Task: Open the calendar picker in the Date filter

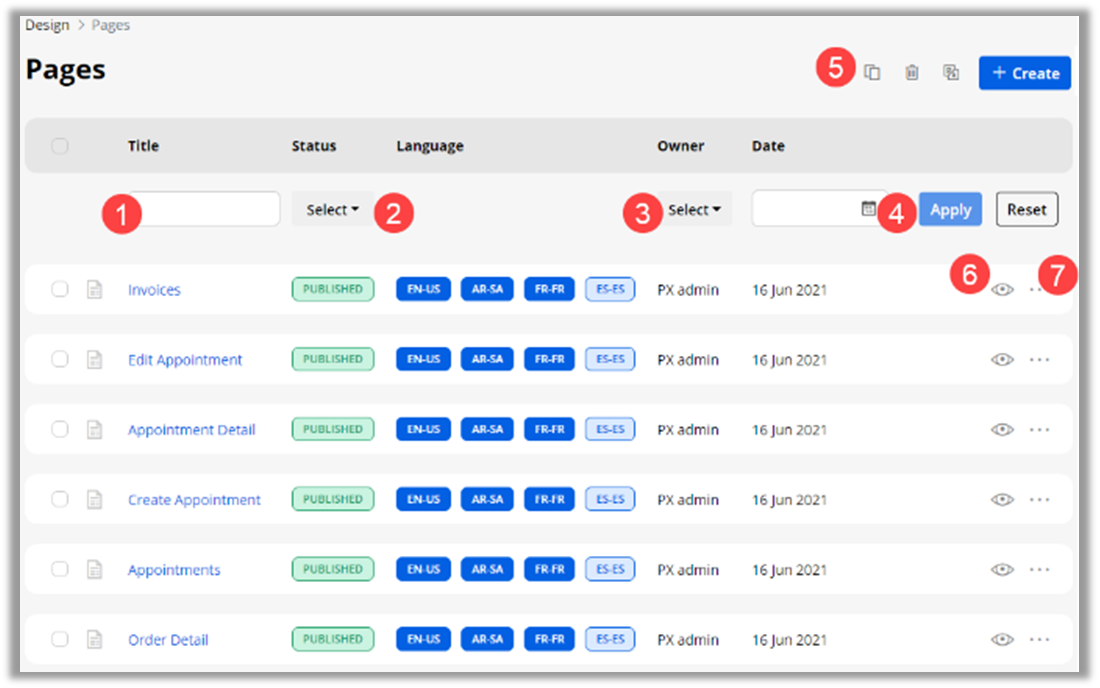Action: point(868,209)
